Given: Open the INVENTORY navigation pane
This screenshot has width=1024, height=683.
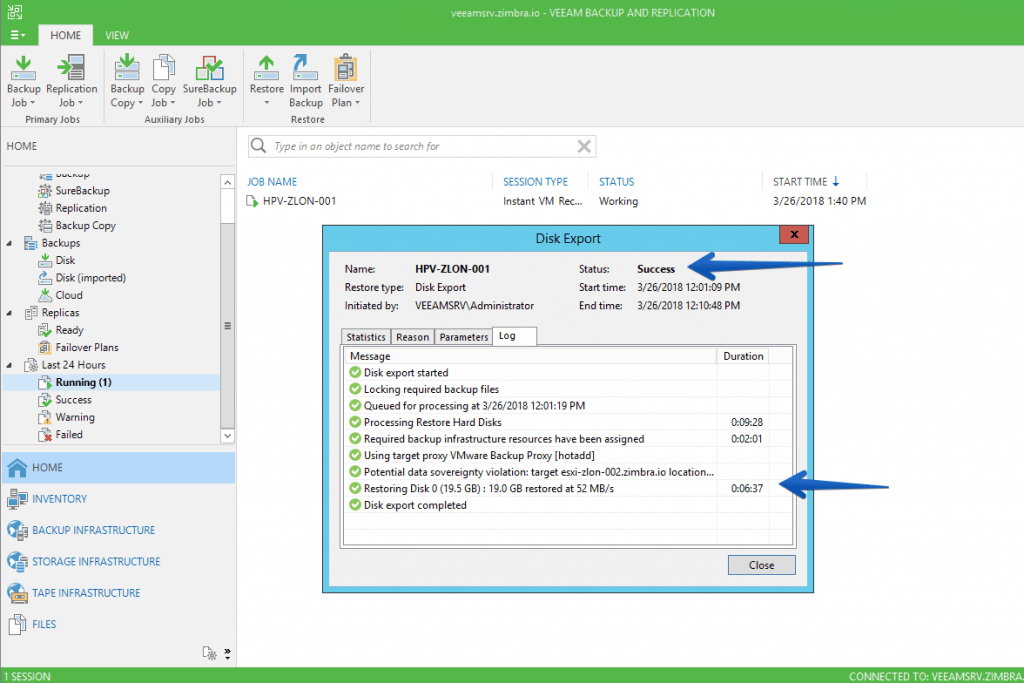Looking at the screenshot, I should pos(118,499).
